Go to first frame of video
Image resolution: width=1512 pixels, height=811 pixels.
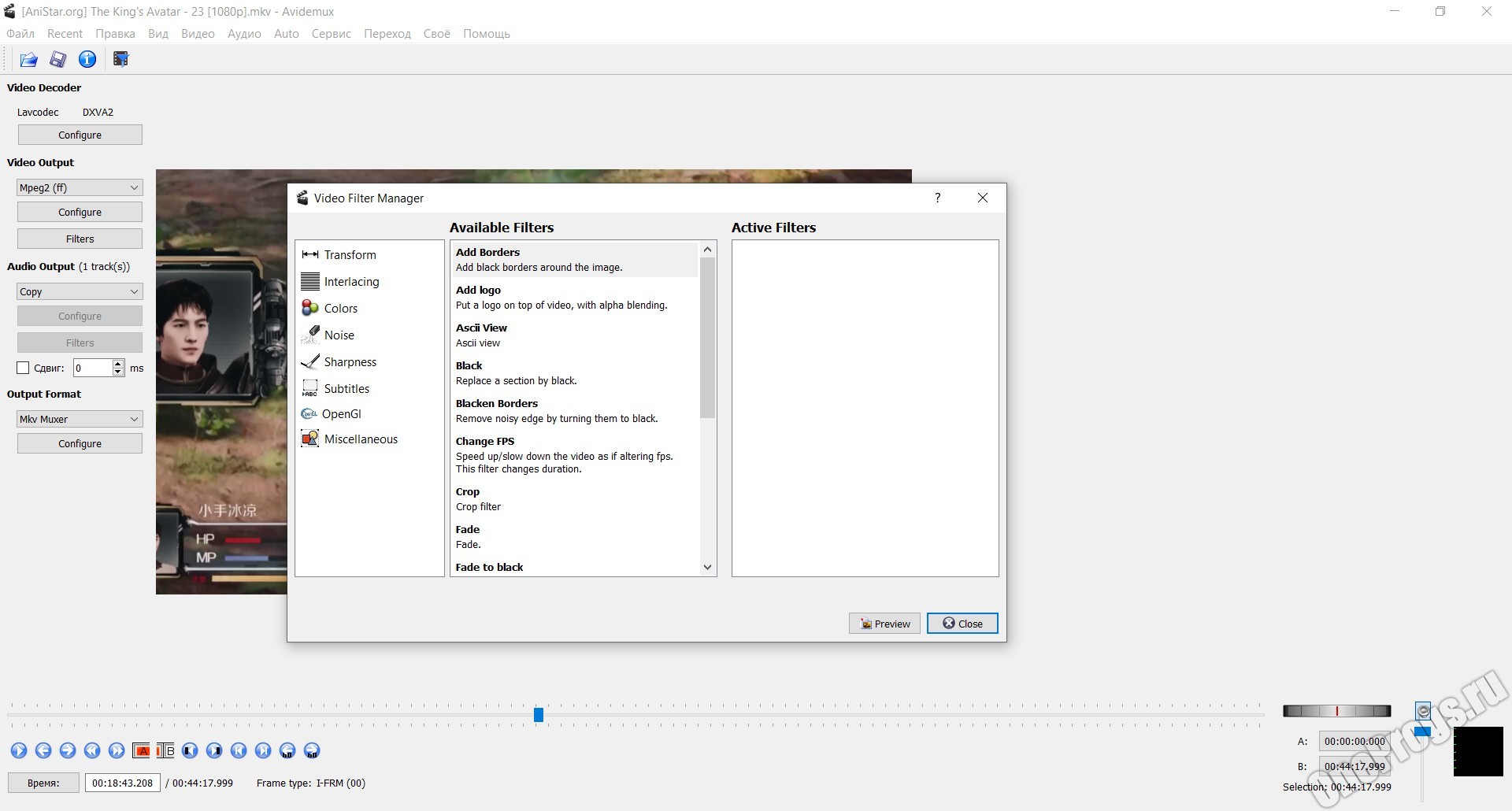pyautogui.click(x=239, y=750)
